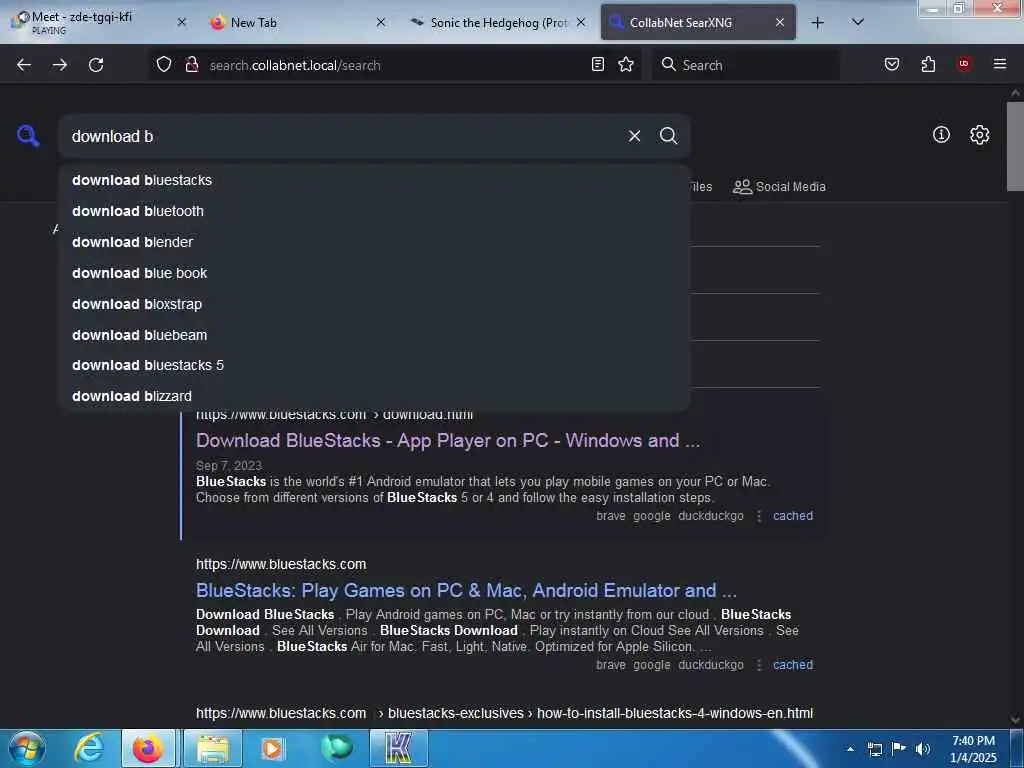Open BlueStacks: Play Games on PC result
Image resolution: width=1024 pixels, height=768 pixels.
pyautogui.click(x=466, y=590)
